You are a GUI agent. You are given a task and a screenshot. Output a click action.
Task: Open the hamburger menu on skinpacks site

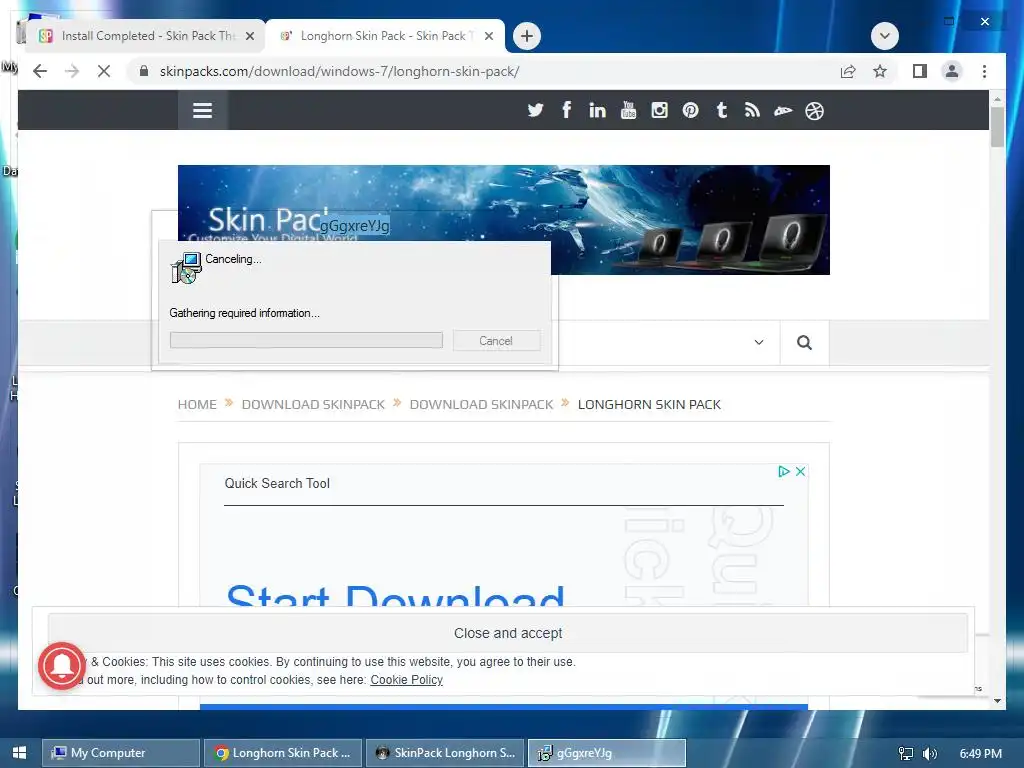pyautogui.click(x=202, y=110)
